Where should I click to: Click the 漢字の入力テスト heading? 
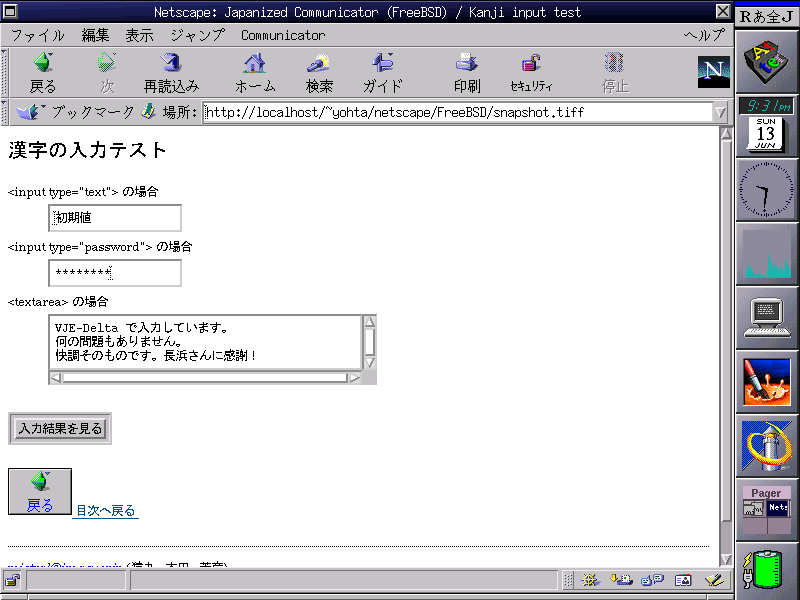point(87,150)
